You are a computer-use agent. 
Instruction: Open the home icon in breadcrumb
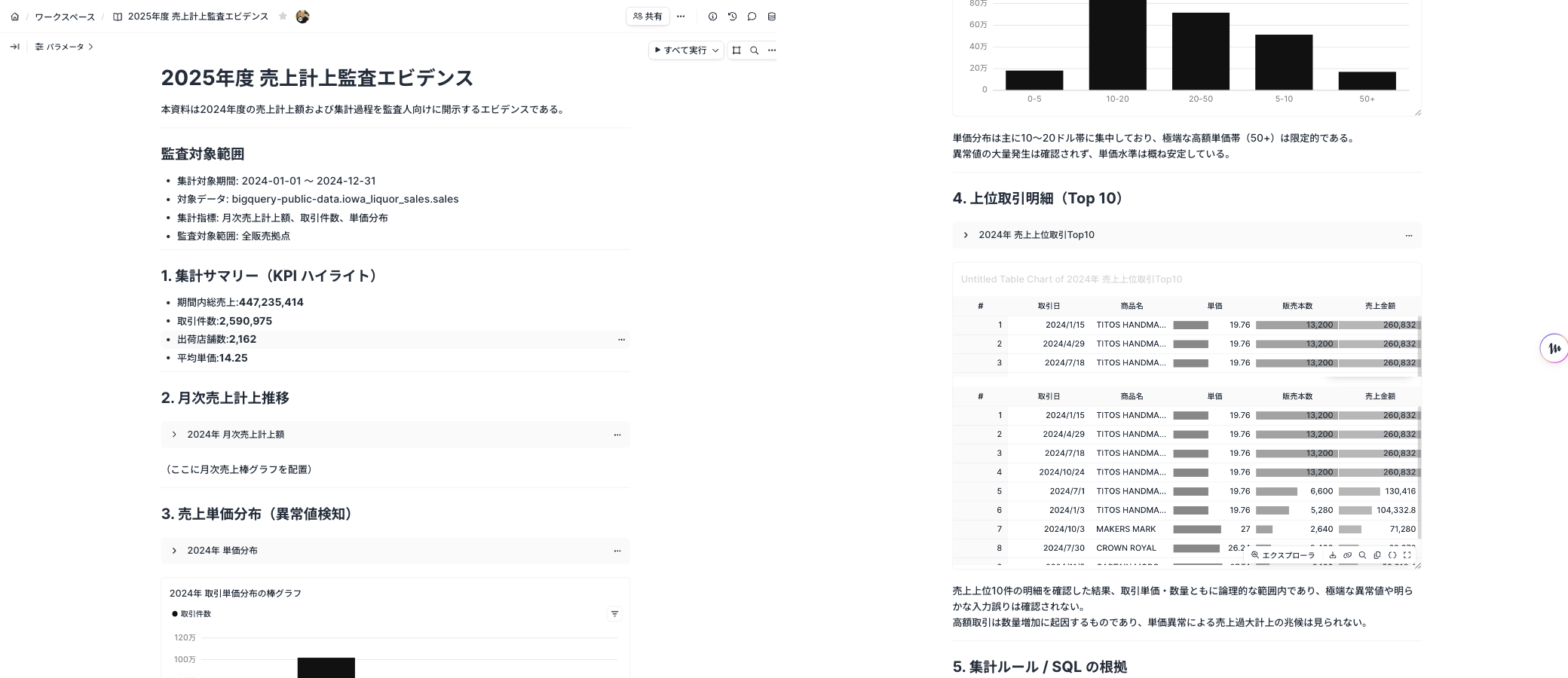coord(14,17)
